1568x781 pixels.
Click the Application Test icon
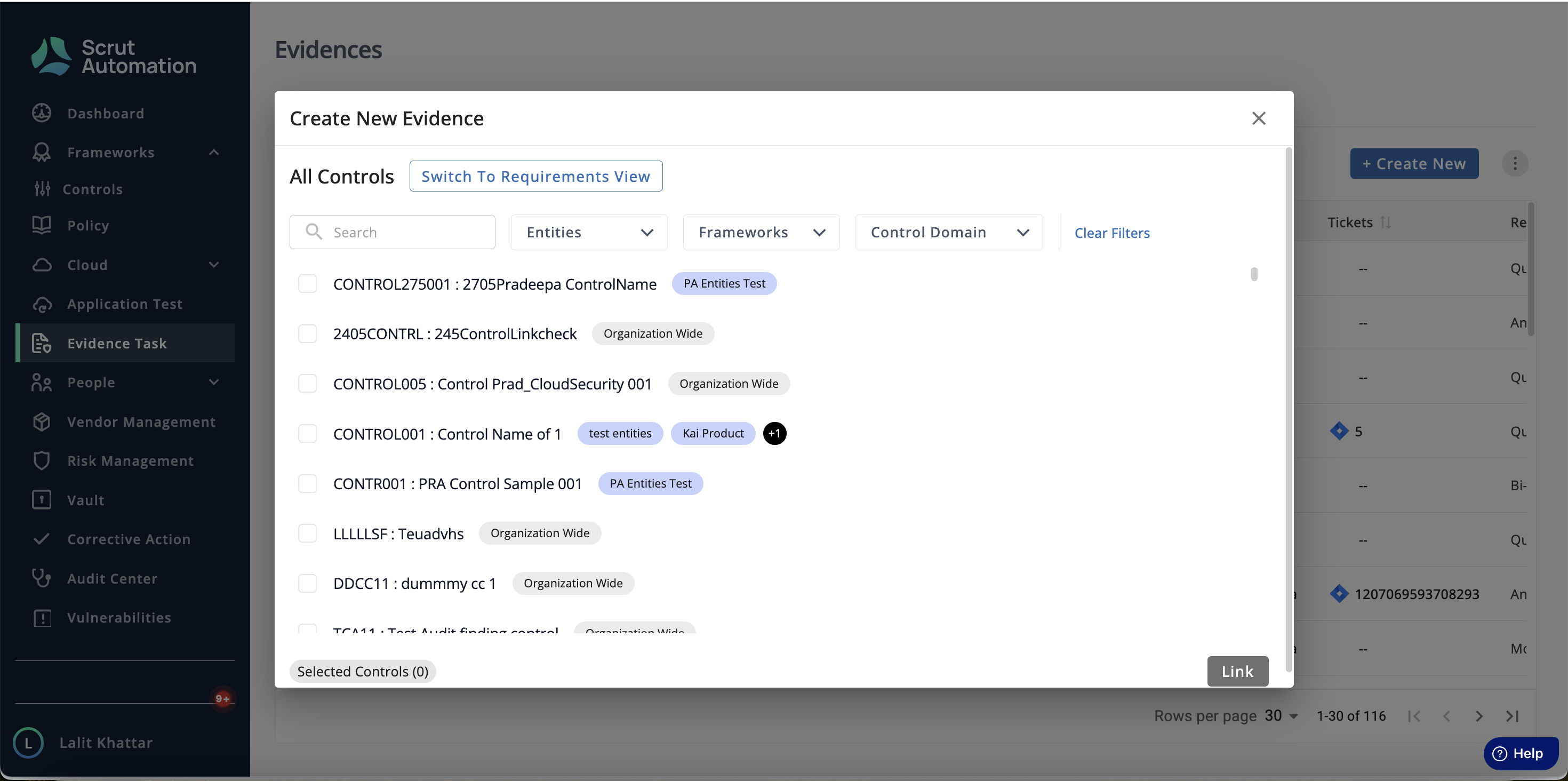[x=42, y=304]
